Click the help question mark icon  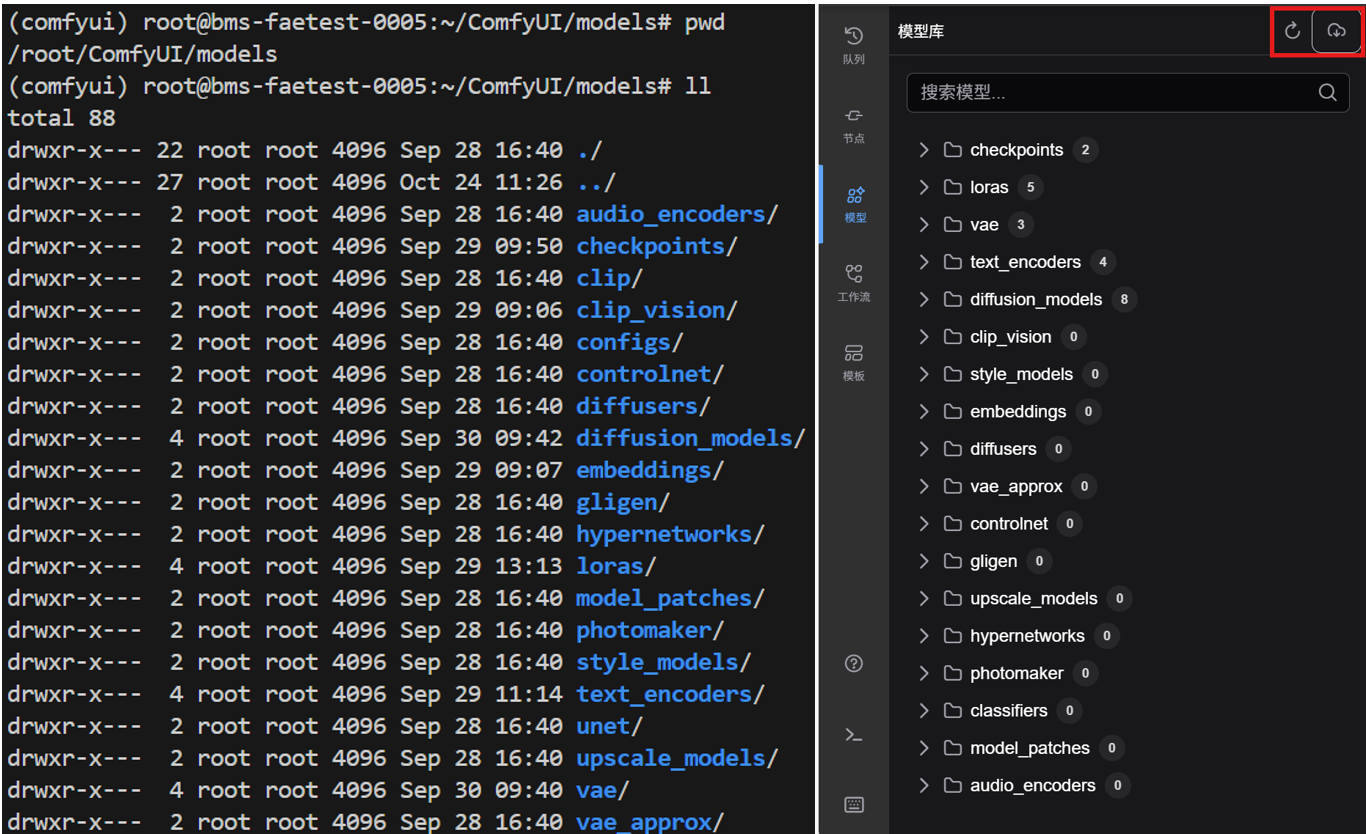(853, 663)
